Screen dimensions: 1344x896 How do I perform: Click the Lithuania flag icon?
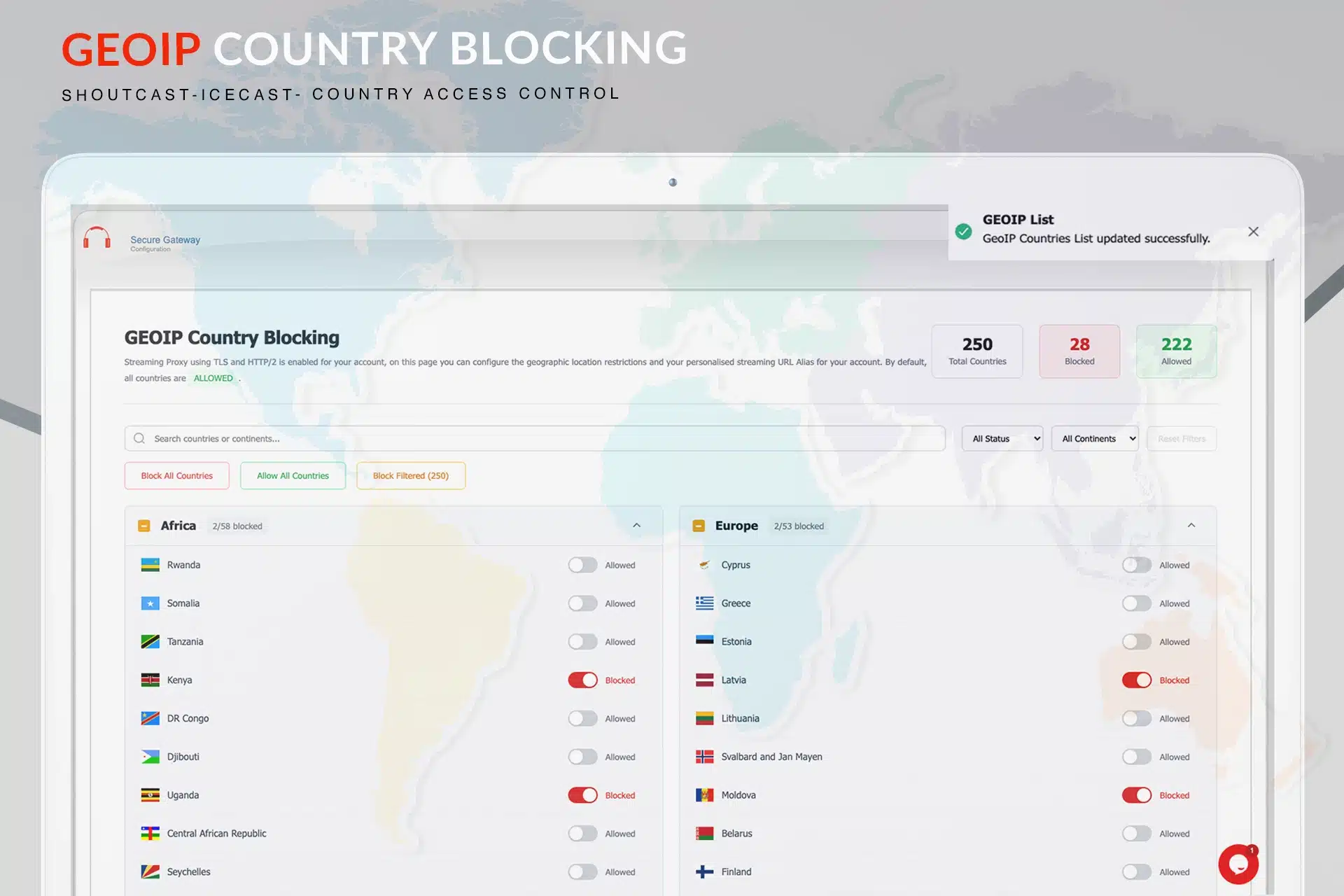(x=704, y=718)
